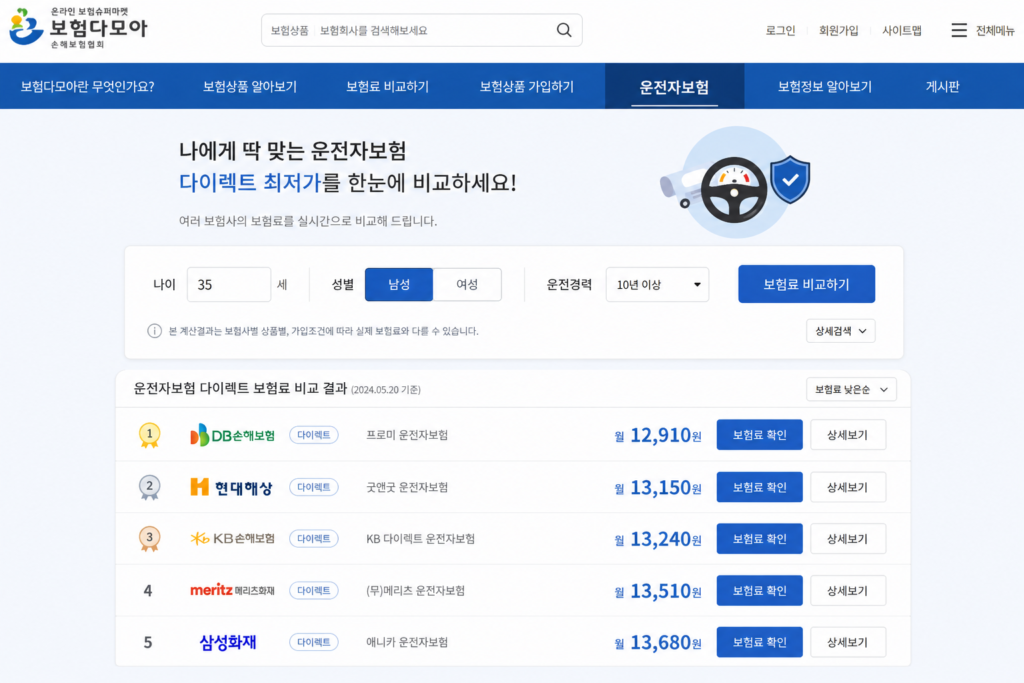The width and height of the screenshot is (1024, 683).
Task: Click 보험료 확인 for DB손해보험
Action: click(760, 435)
